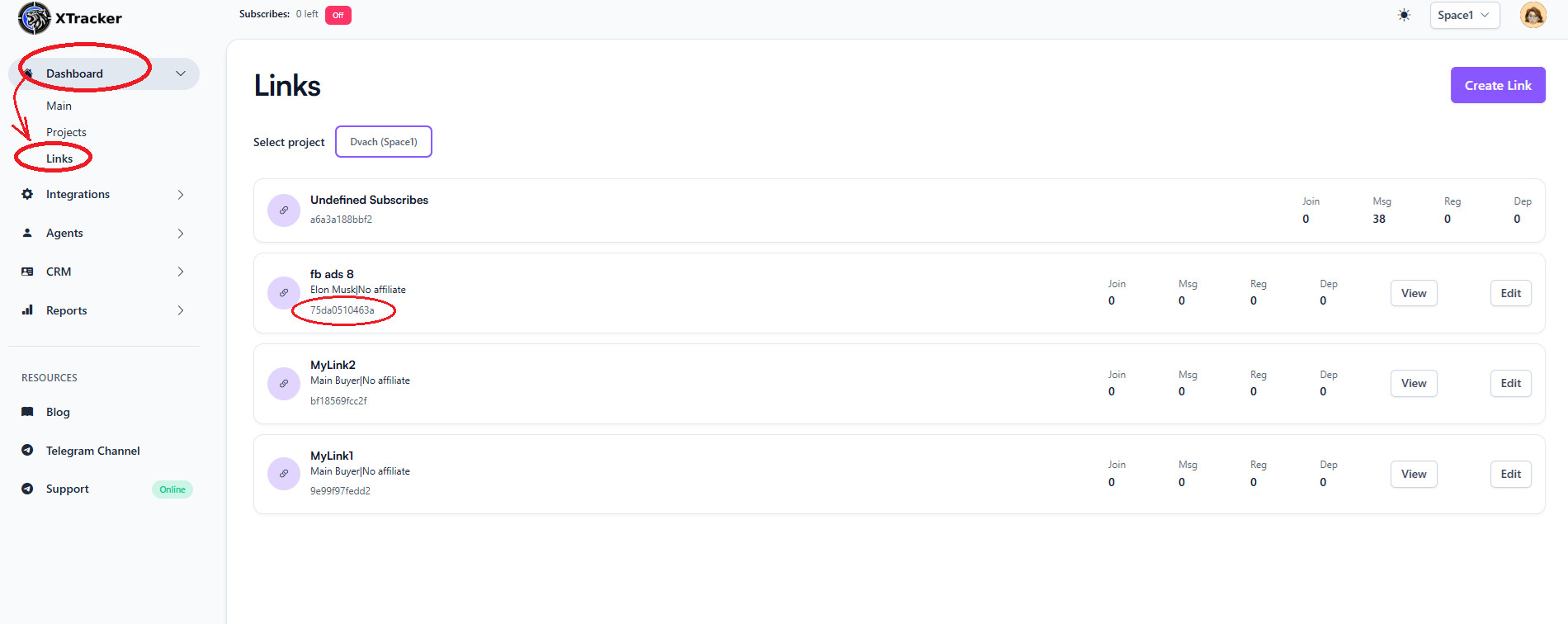
Task: Expand the Agents menu arrow
Action: [181, 234]
